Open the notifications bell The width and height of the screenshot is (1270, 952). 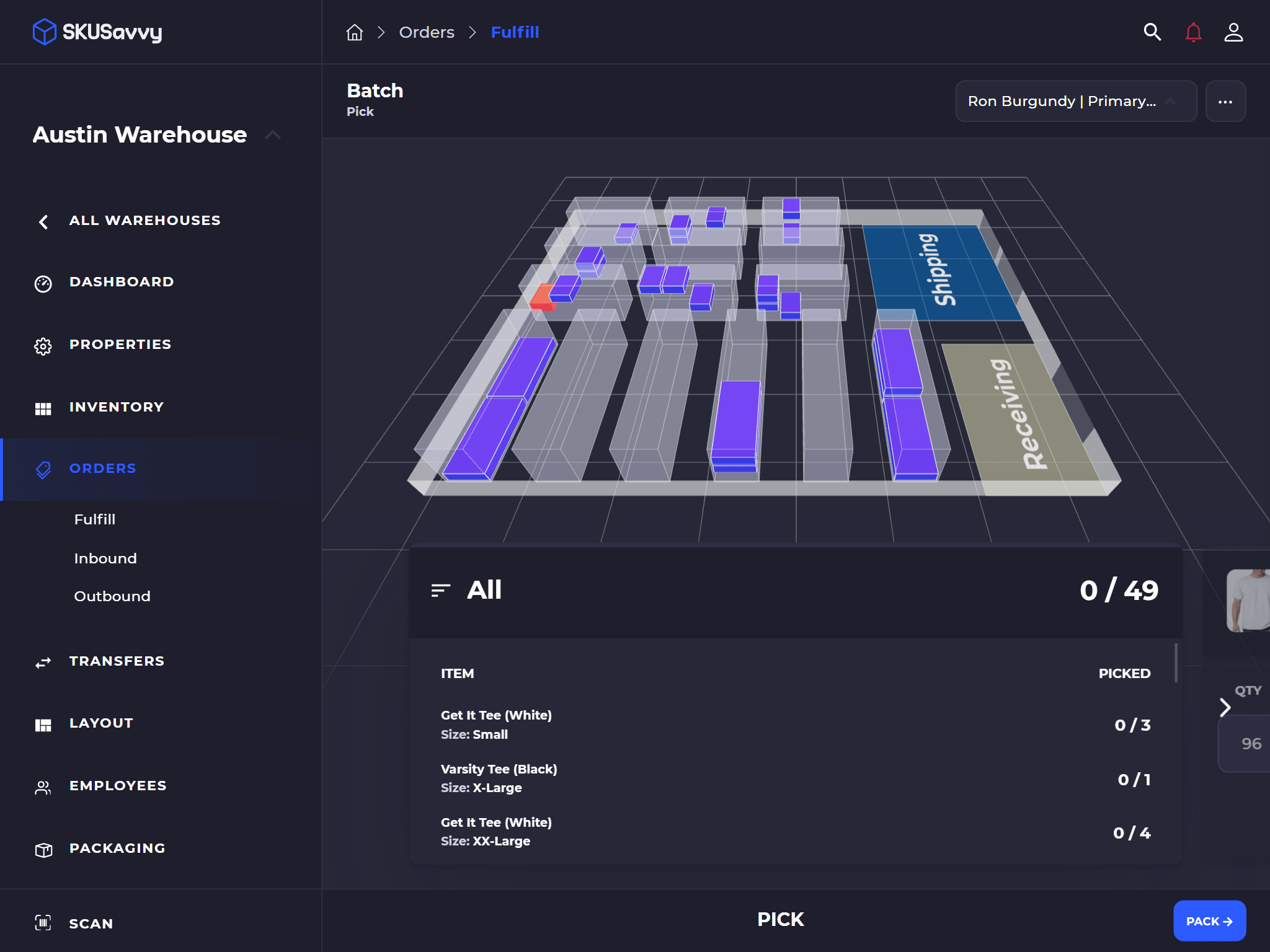tap(1192, 32)
